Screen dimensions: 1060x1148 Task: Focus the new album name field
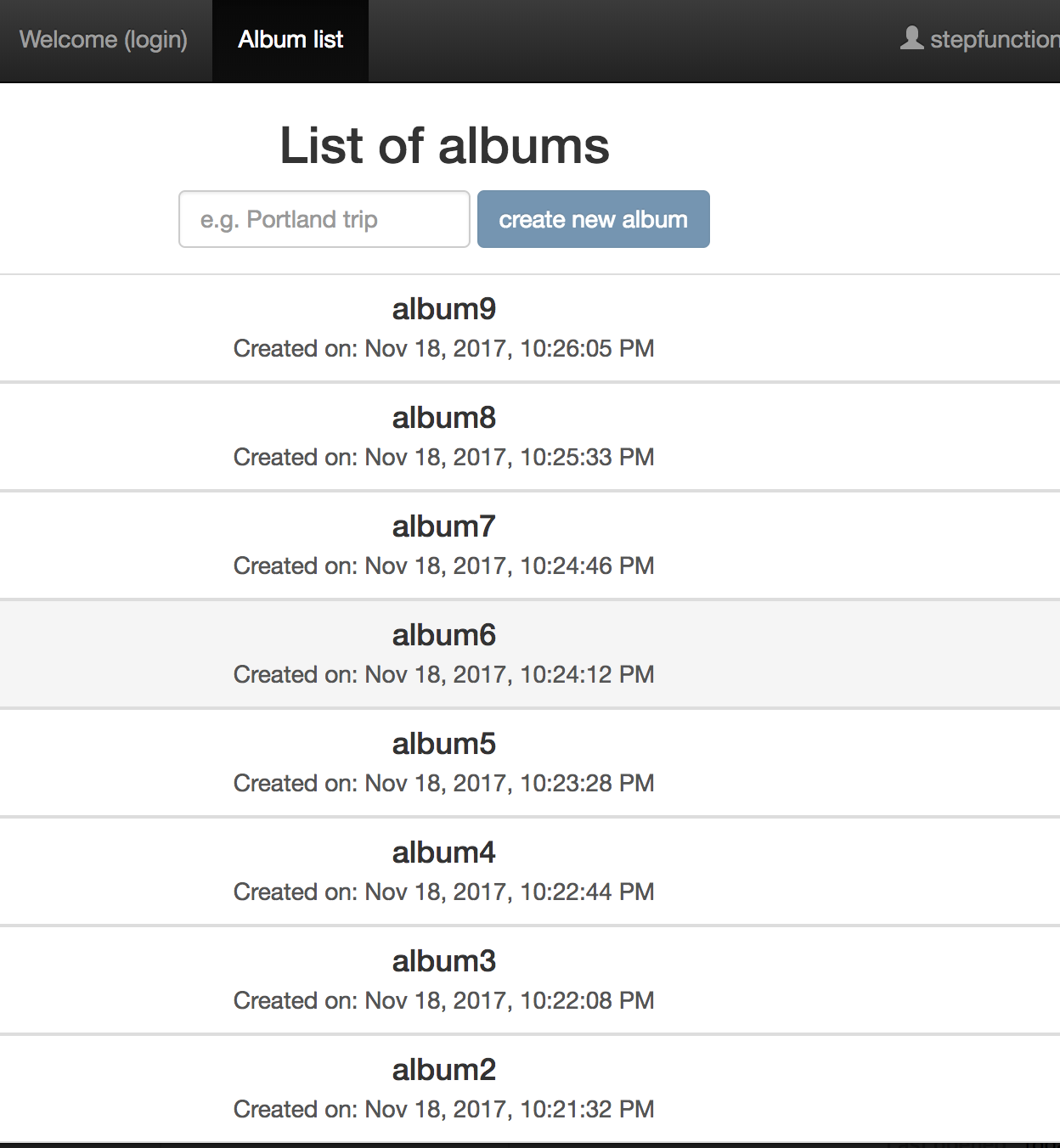(324, 219)
